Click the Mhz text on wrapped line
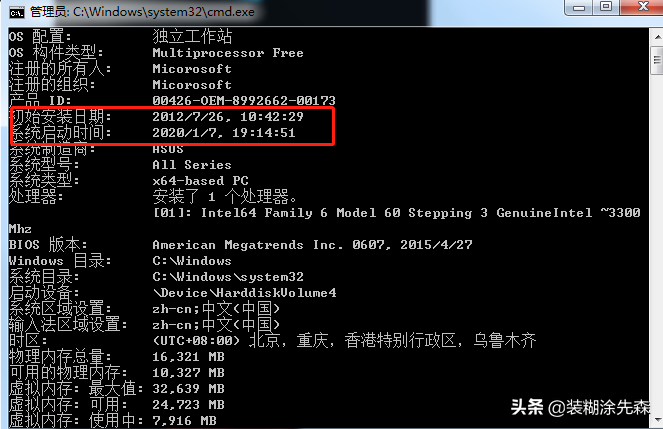Screen dimensions: 663x429 click(20, 229)
